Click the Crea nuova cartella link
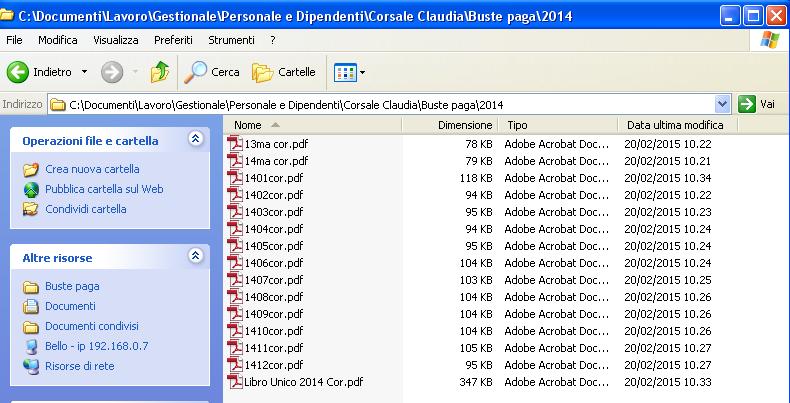This screenshot has height=403, width=790. 92,169
